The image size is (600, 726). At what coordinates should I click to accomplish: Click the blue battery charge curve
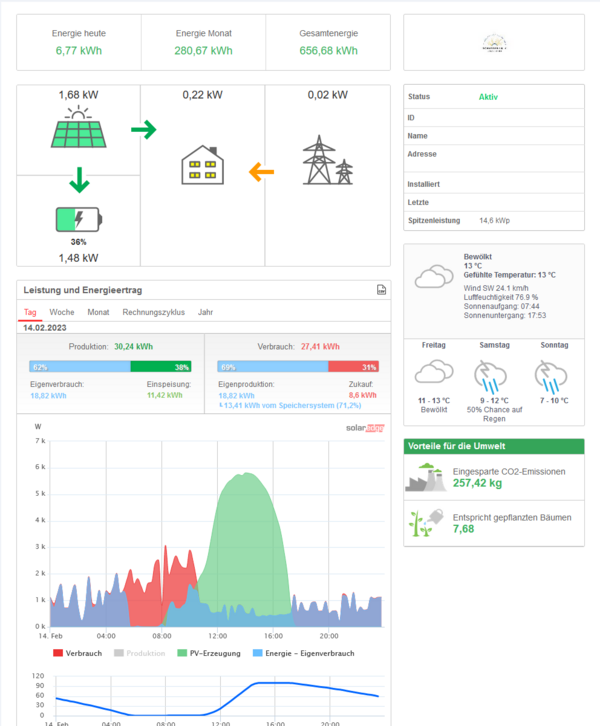(x=218, y=698)
